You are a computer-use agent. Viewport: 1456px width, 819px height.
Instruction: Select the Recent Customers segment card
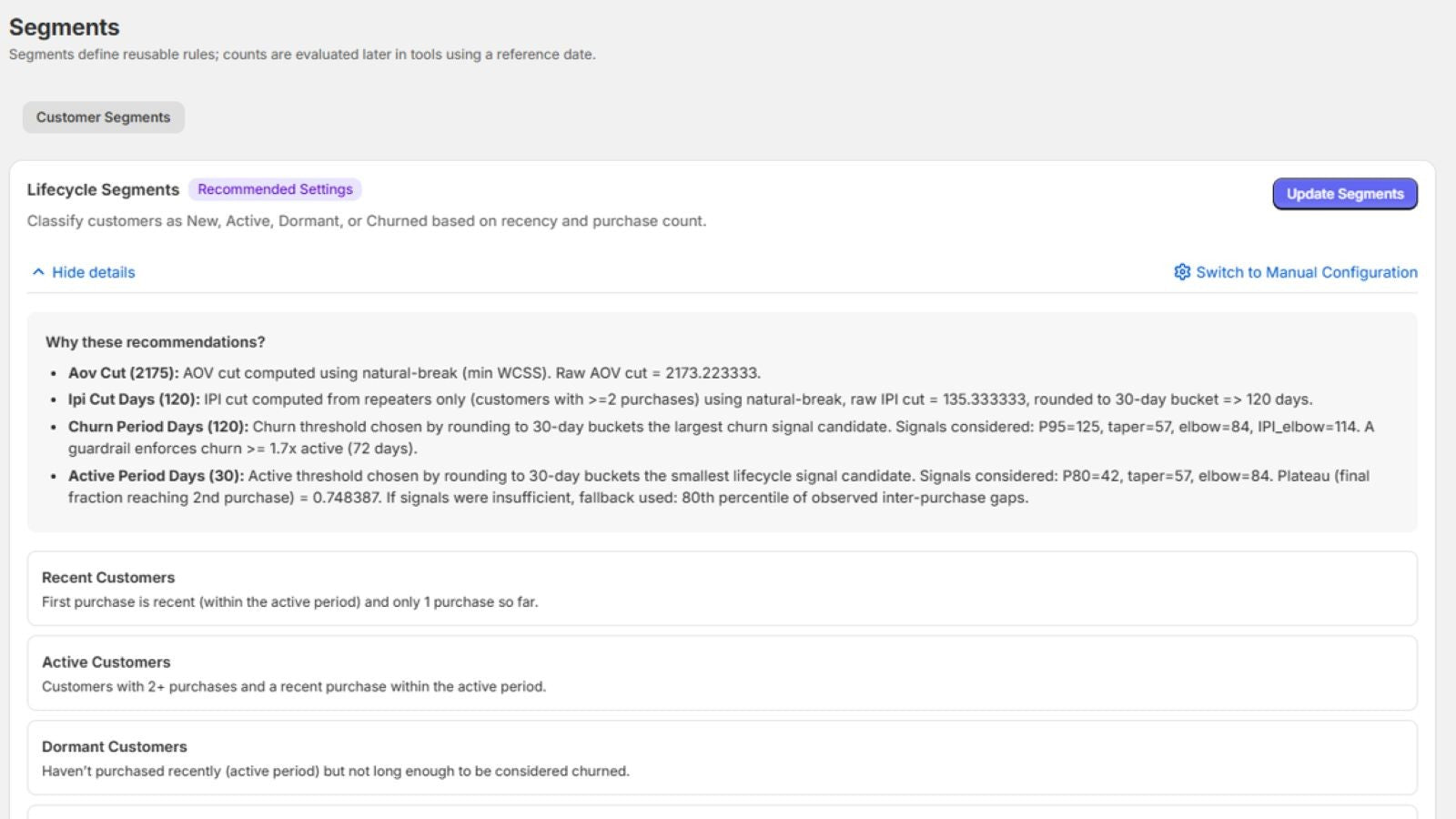(x=722, y=589)
